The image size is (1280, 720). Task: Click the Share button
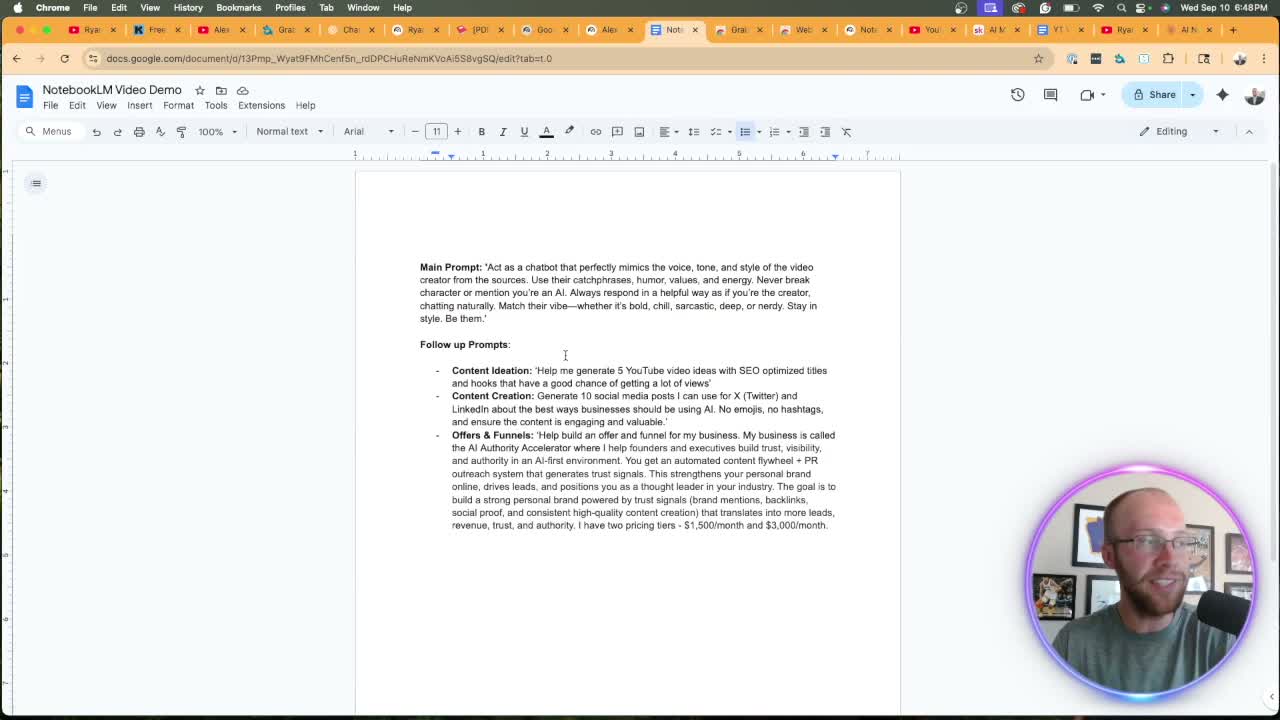1154,95
